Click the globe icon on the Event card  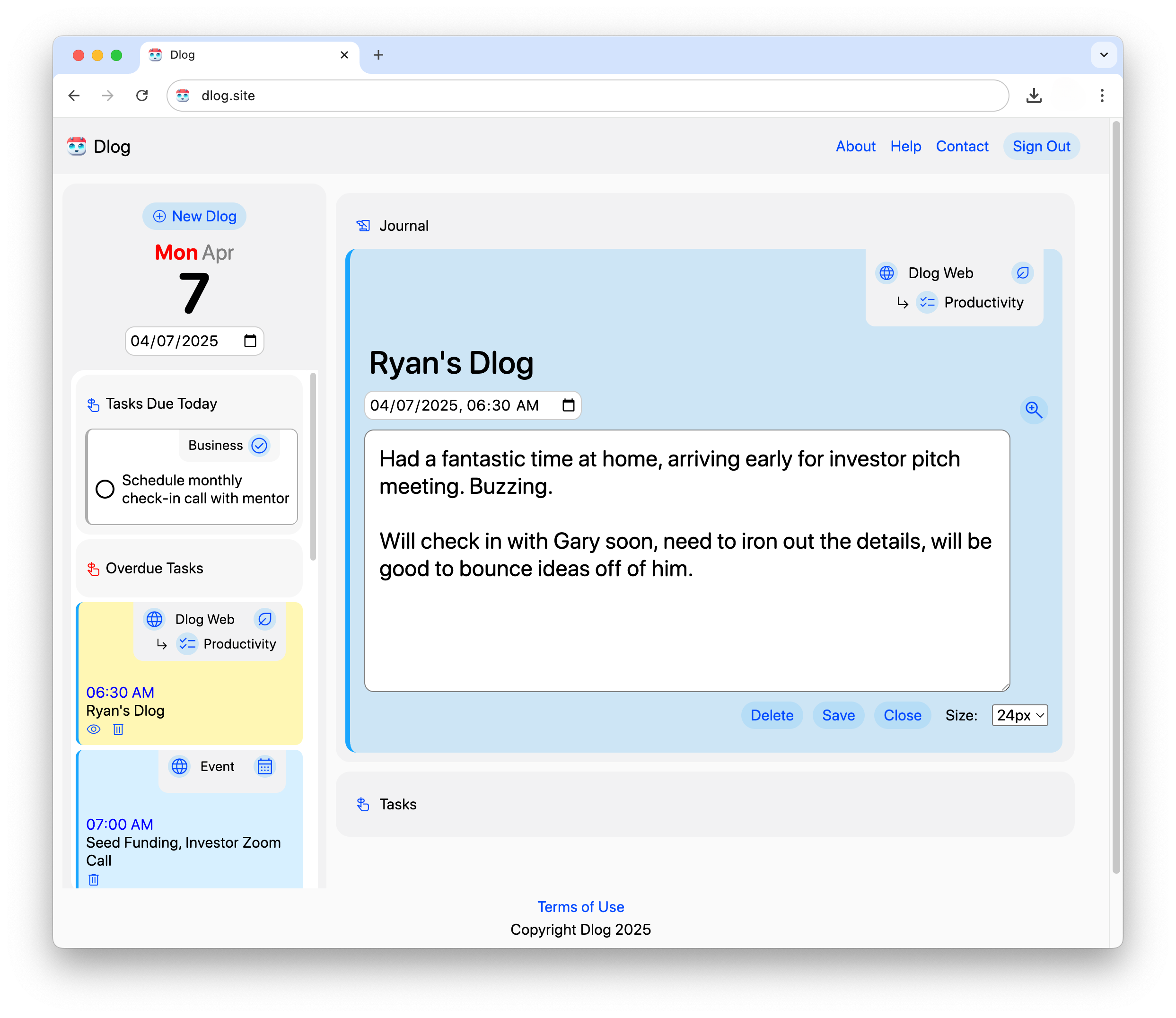coord(180,766)
